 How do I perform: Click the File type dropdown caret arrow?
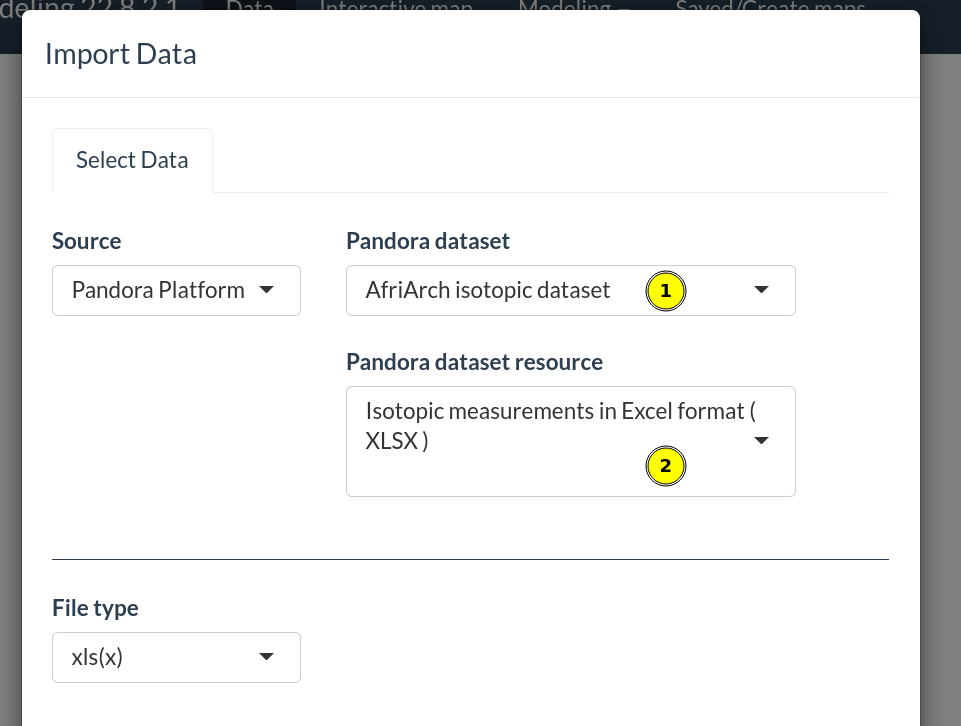(266, 657)
